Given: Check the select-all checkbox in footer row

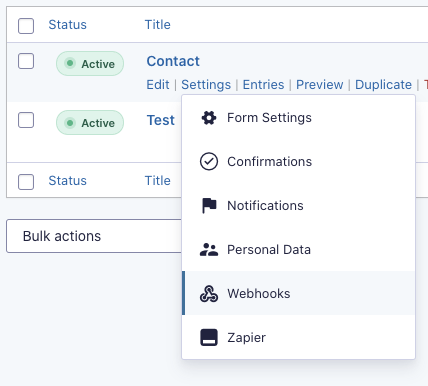Looking at the screenshot, I should tap(26, 182).
